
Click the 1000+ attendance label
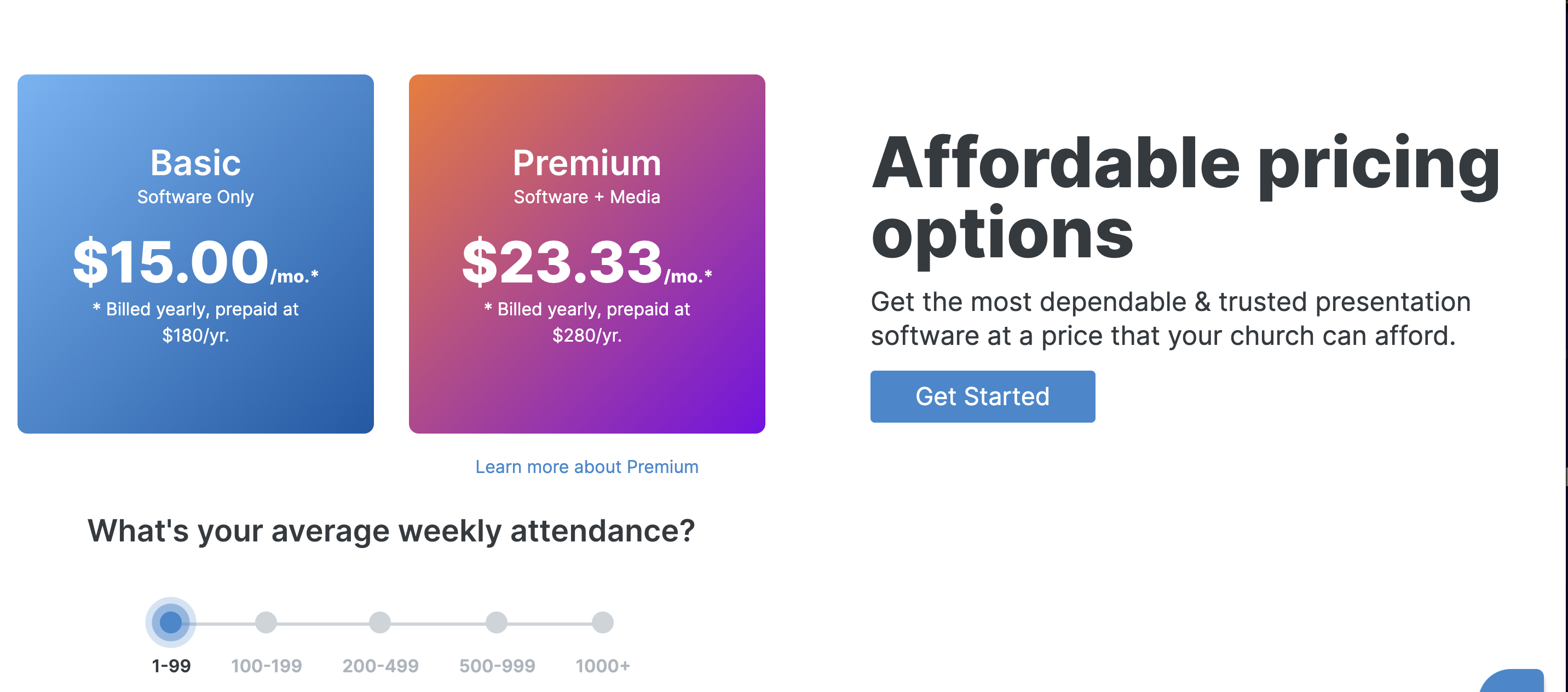pyautogui.click(x=602, y=665)
